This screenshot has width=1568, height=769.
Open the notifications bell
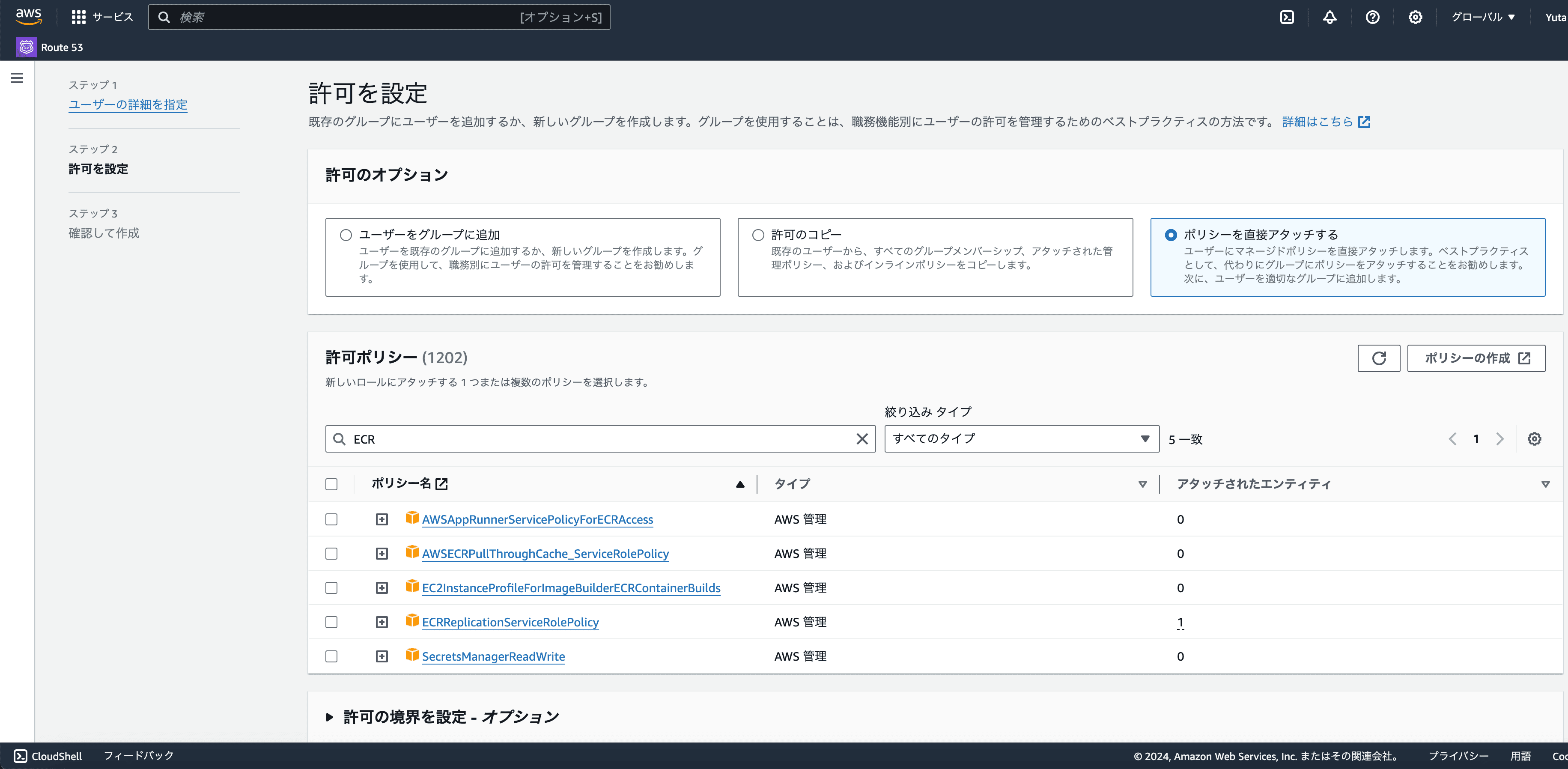pos(1330,17)
